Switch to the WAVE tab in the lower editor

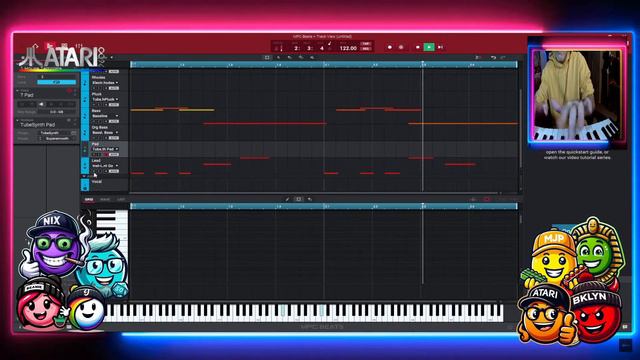[105, 200]
